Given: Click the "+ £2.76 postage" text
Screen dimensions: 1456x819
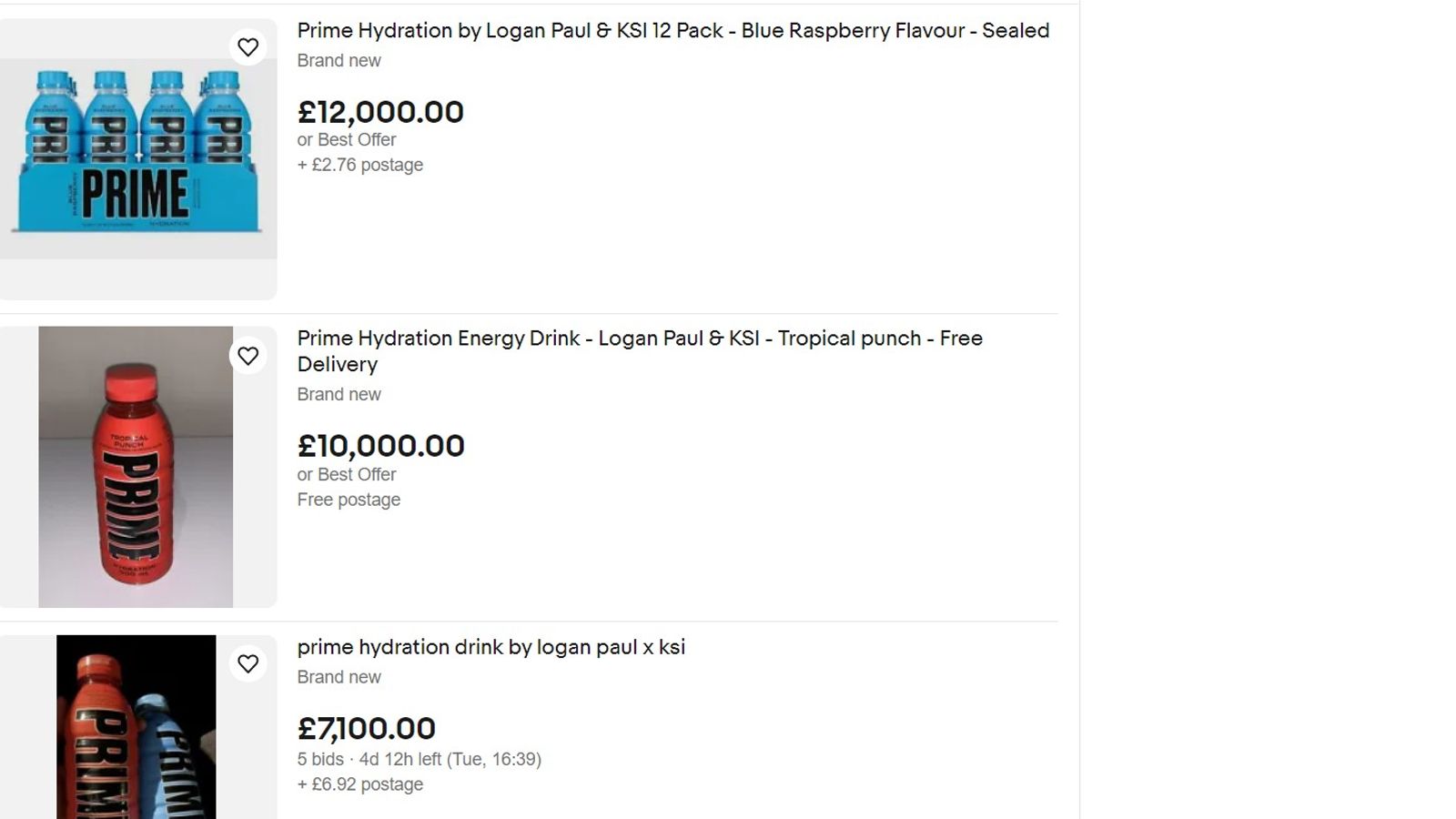Looking at the screenshot, I should click(360, 166).
